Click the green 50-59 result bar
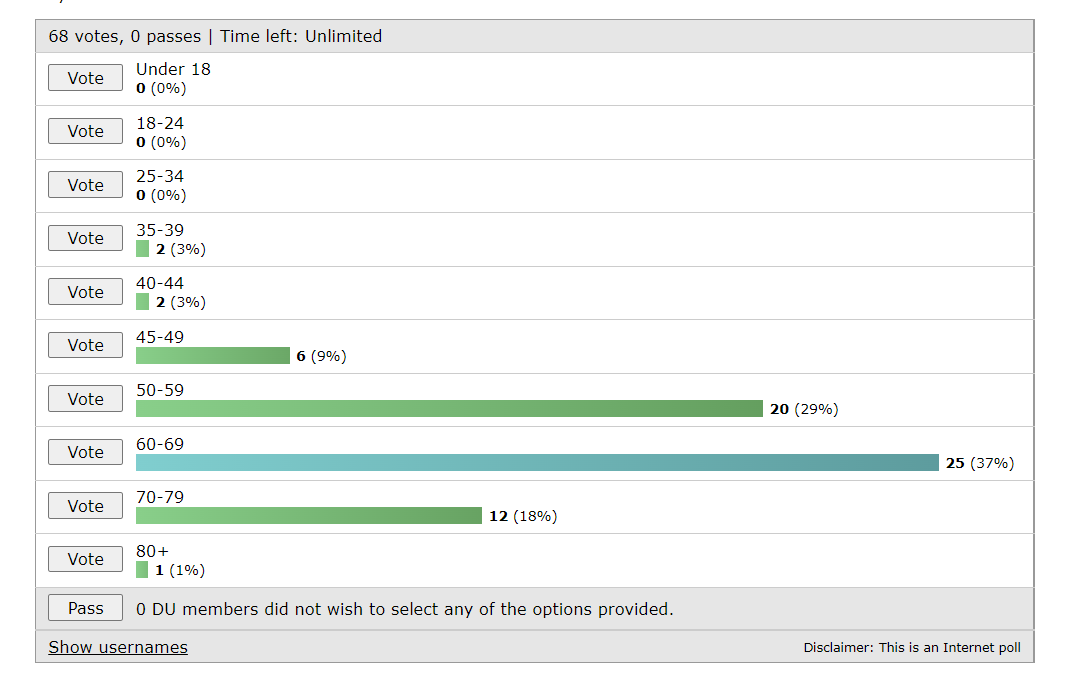The width and height of the screenshot is (1067, 679). (x=449, y=409)
